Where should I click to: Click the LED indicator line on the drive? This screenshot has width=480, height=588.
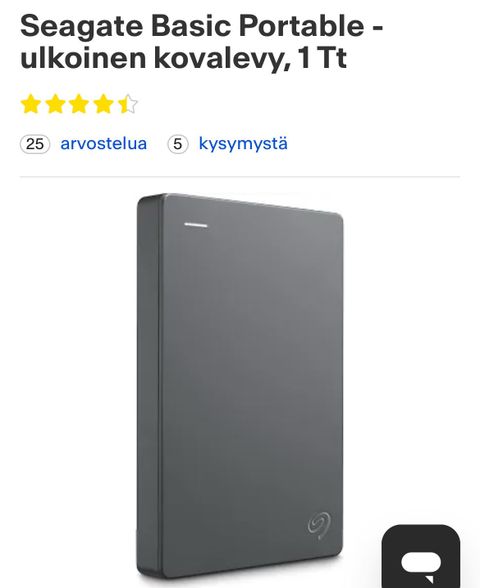[x=195, y=225]
